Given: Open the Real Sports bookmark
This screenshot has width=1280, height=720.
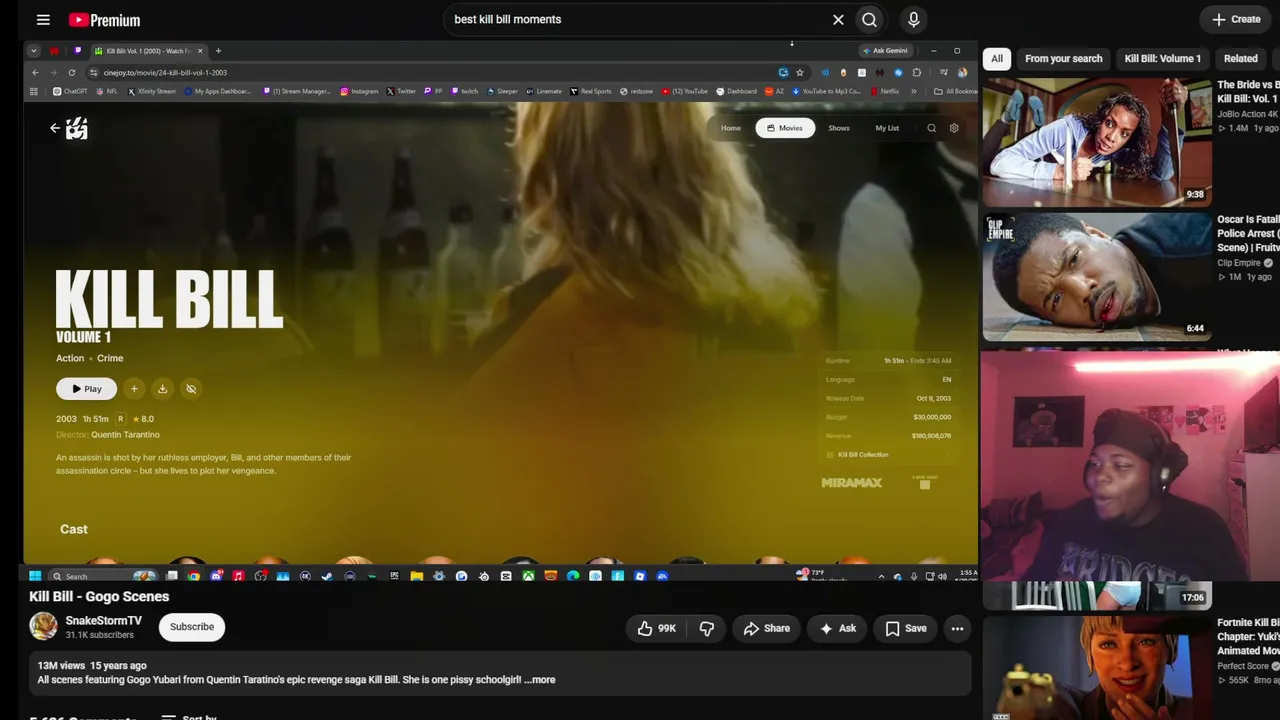Looking at the screenshot, I should click(x=590, y=91).
